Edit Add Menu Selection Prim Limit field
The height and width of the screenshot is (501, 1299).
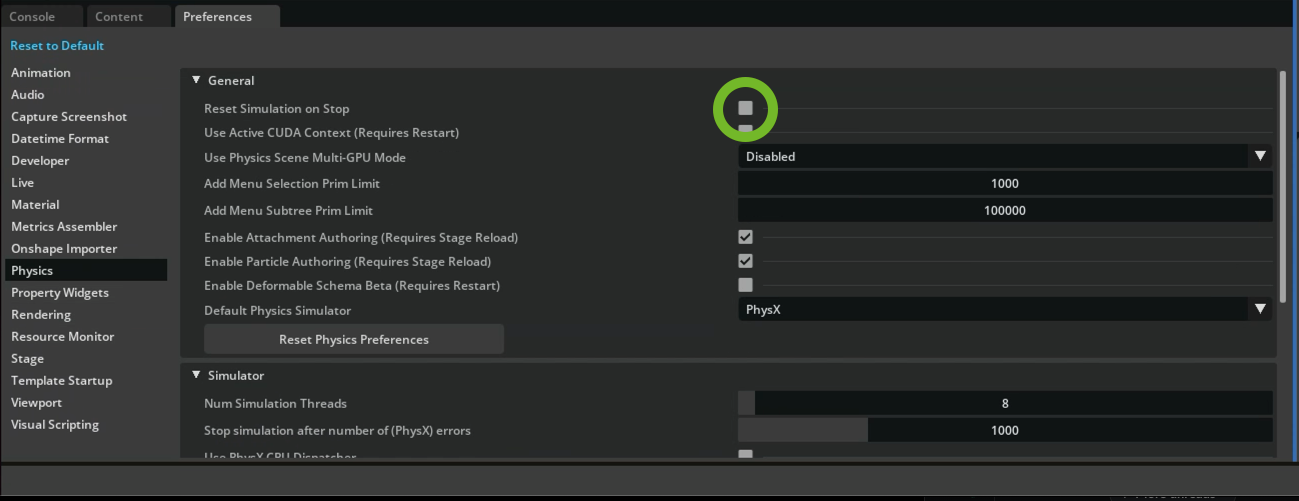(x=1005, y=183)
